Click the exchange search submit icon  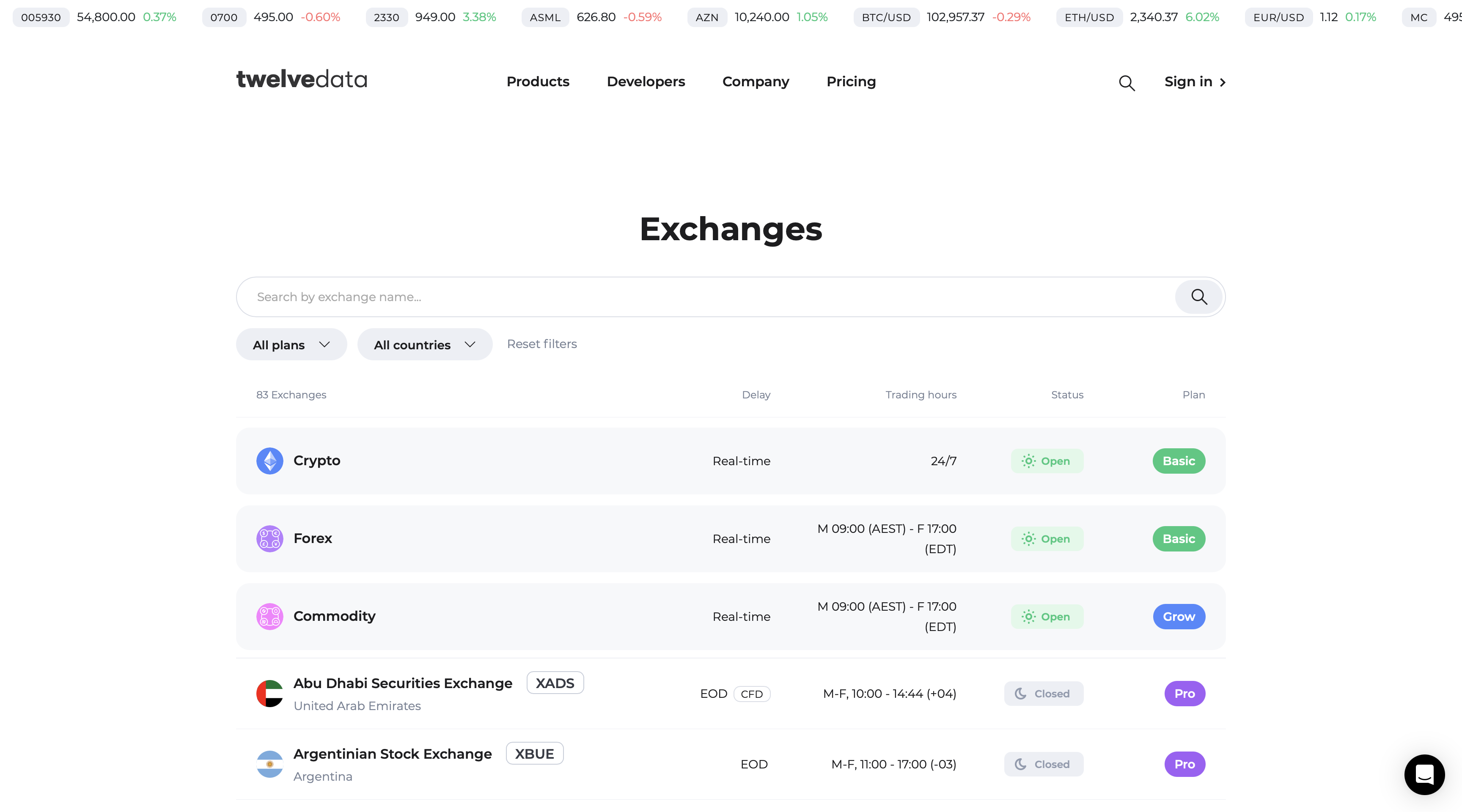(1198, 297)
